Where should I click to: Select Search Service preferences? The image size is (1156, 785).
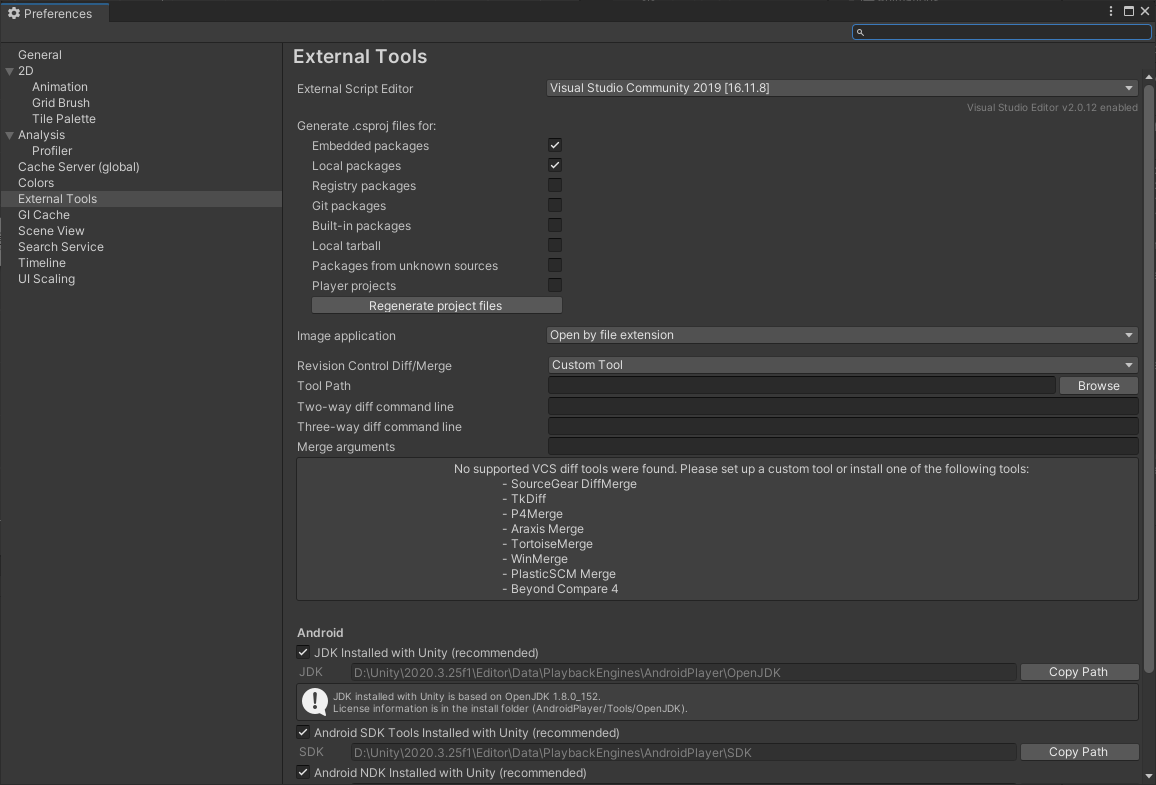[60, 247]
